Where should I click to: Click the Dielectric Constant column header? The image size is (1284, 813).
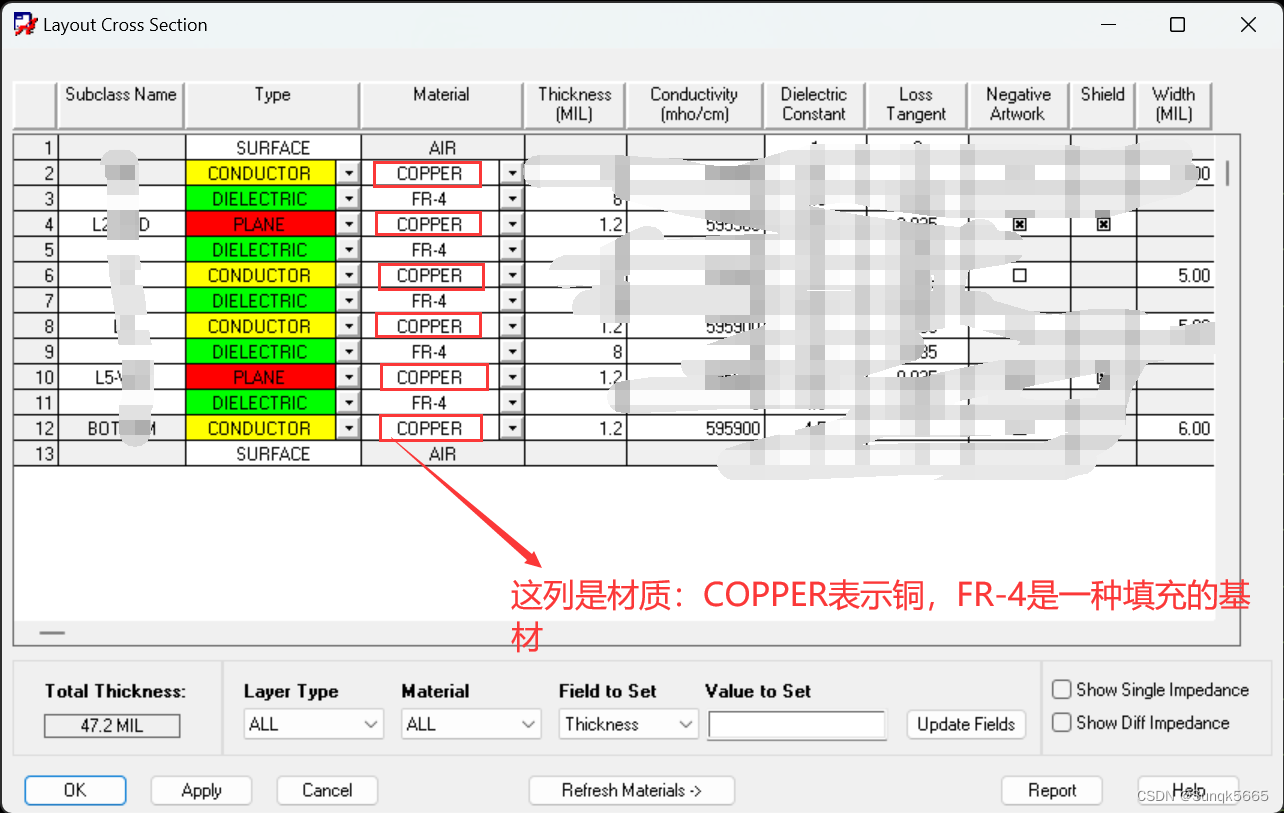[814, 104]
